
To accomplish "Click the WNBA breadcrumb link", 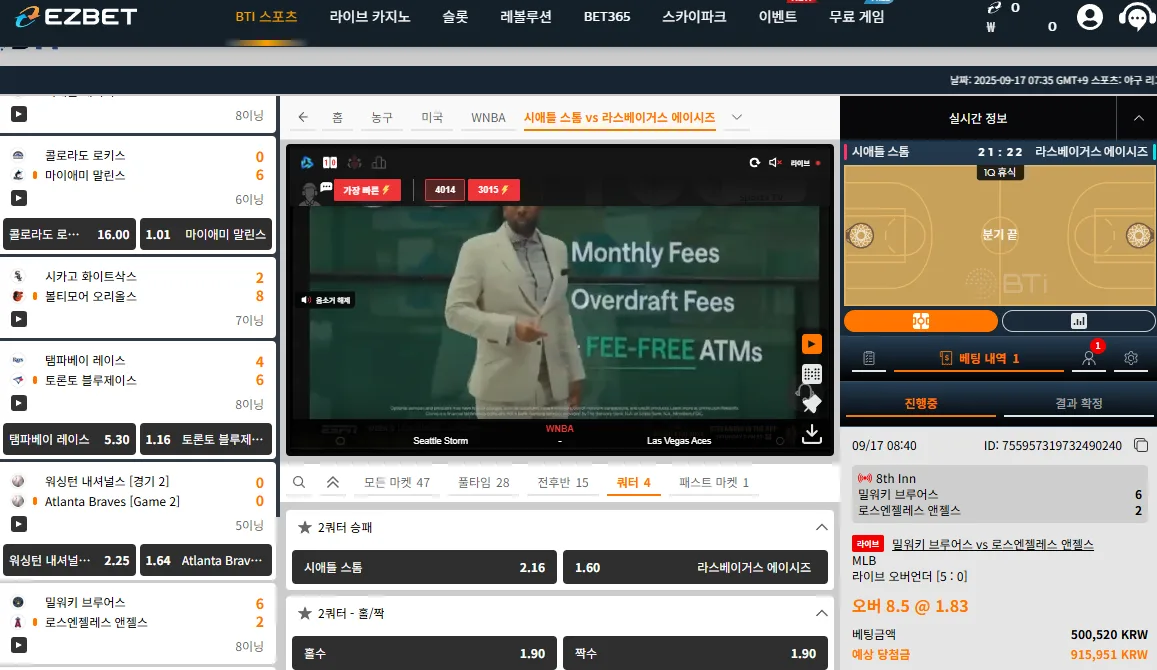I will [x=488, y=117].
